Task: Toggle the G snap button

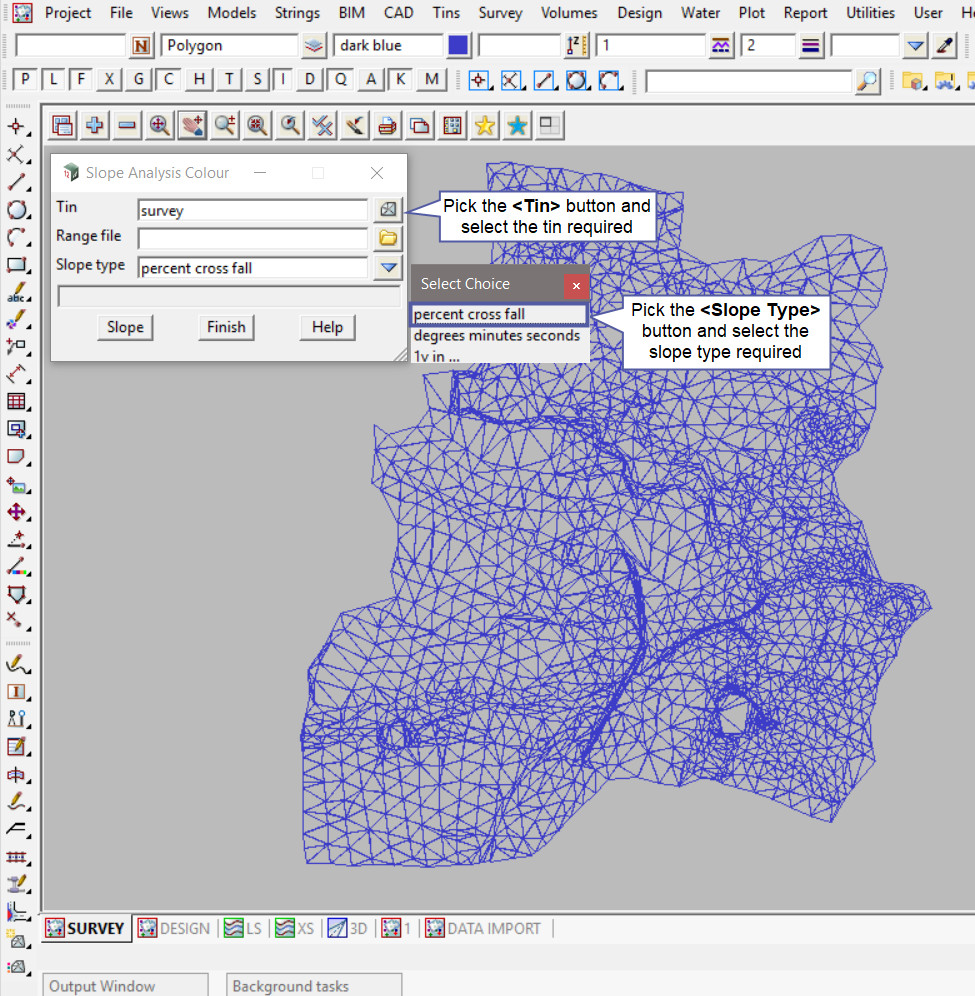Action: [138, 80]
